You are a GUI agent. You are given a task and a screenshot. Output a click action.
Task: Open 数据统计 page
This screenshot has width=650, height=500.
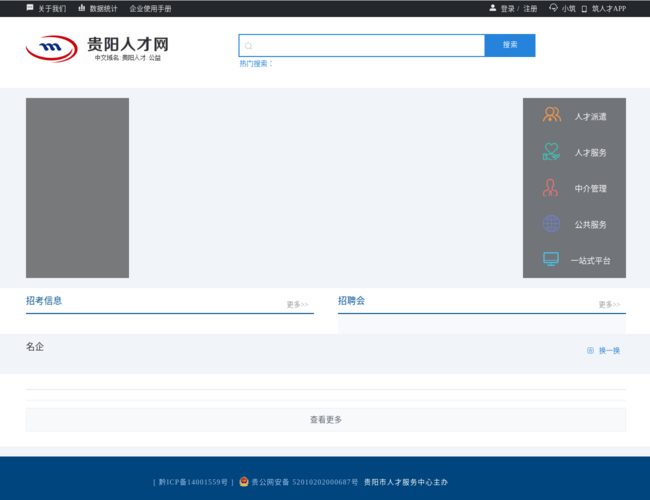pos(103,9)
